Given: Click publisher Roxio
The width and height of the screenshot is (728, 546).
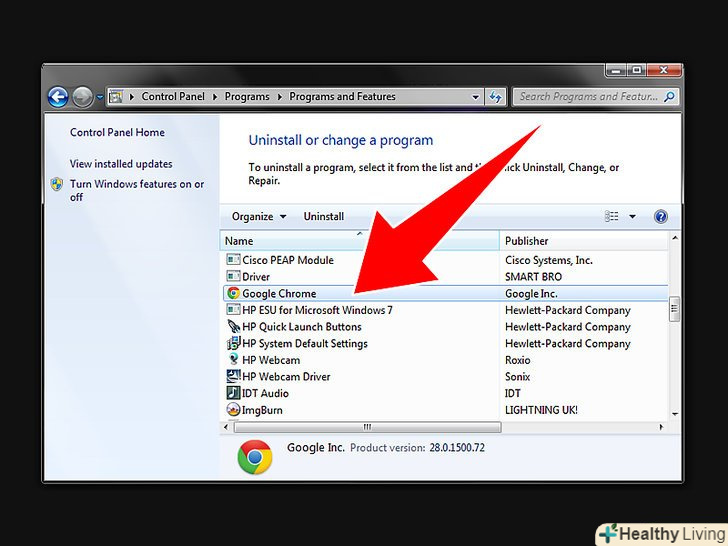Looking at the screenshot, I should (518, 360).
